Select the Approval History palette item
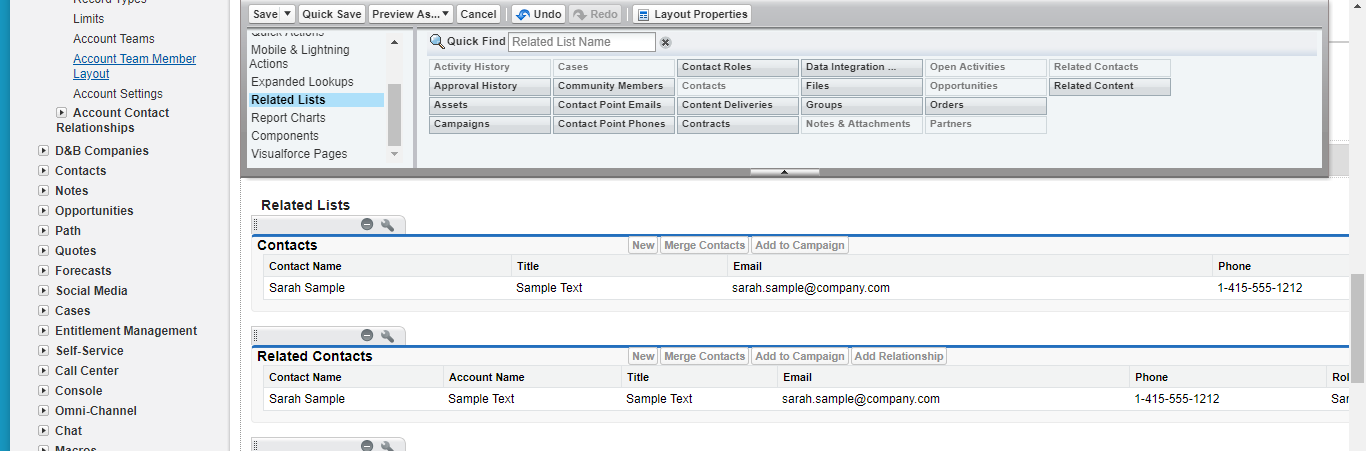Image resolution: width=1366 pixels, height=451 pixels. click(x=490, y=86)
